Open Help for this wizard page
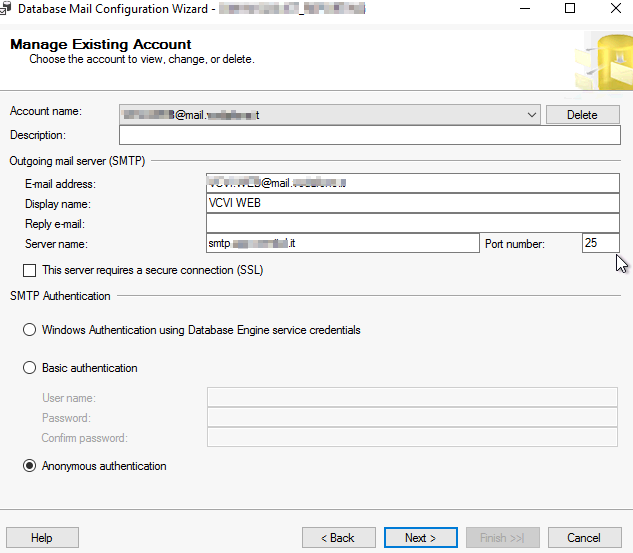 [x=42, y=538]
